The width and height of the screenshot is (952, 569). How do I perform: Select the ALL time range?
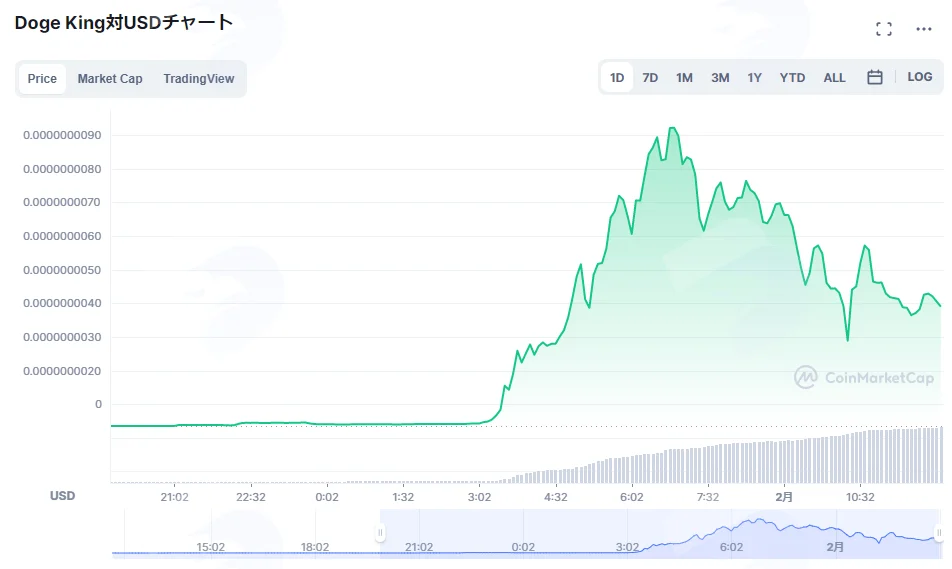coord(834,78)
